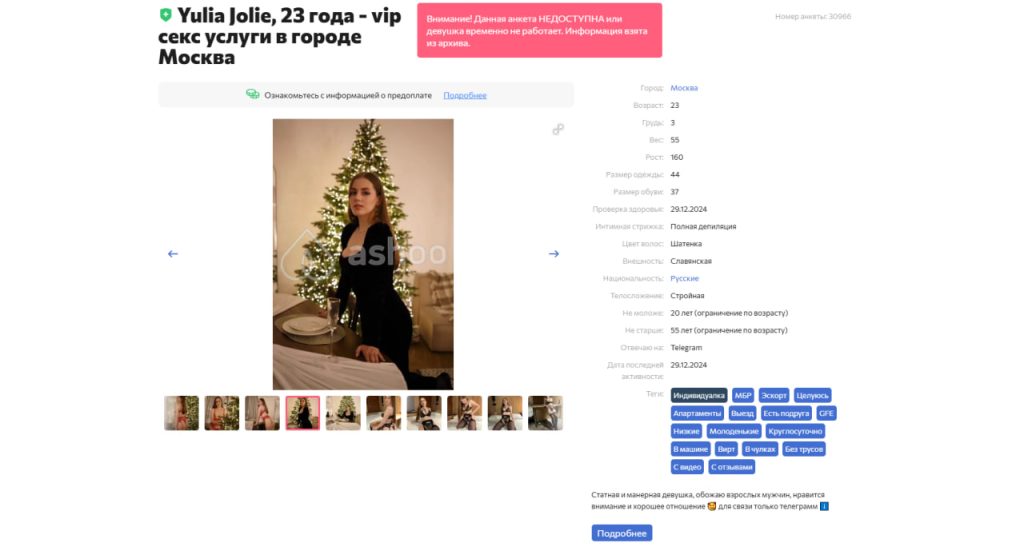Open the last thumbnail in the gallery strip
The image size is (1024, 551).
pyautogui.click(x=545, y=413)
